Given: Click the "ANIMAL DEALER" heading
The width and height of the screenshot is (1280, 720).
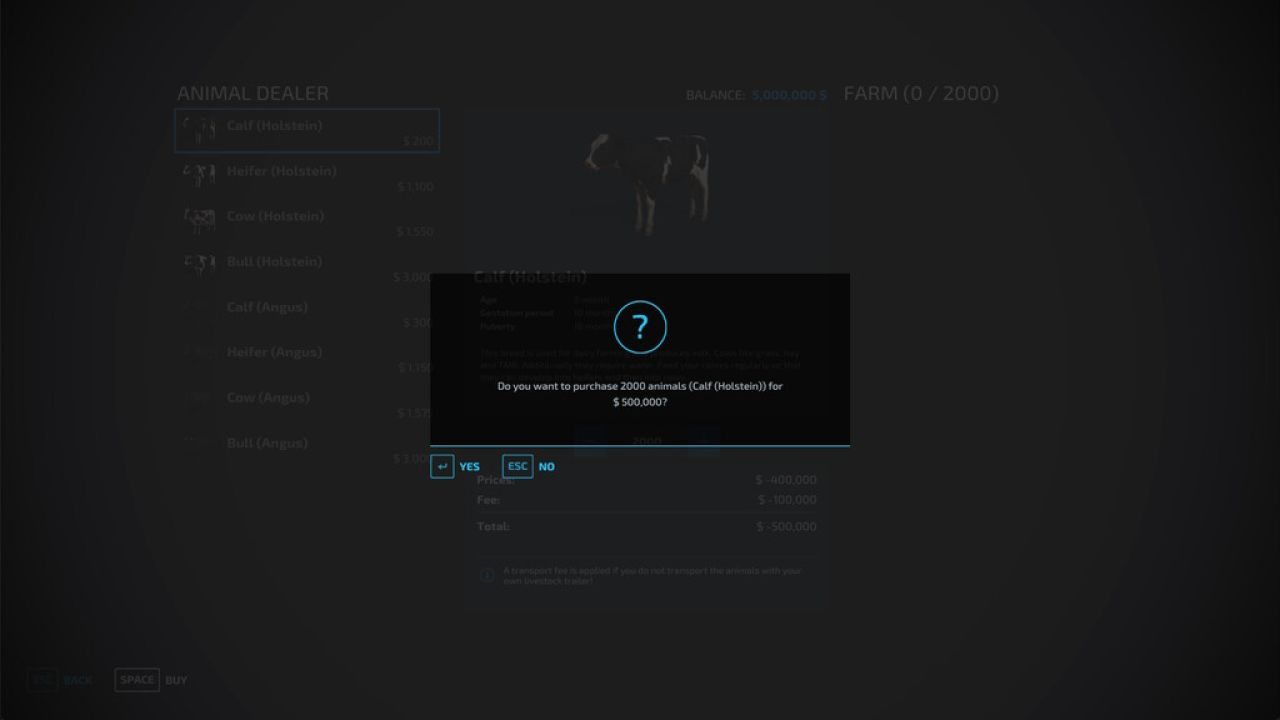Looking at the screenshot, I should pos(253,93).
